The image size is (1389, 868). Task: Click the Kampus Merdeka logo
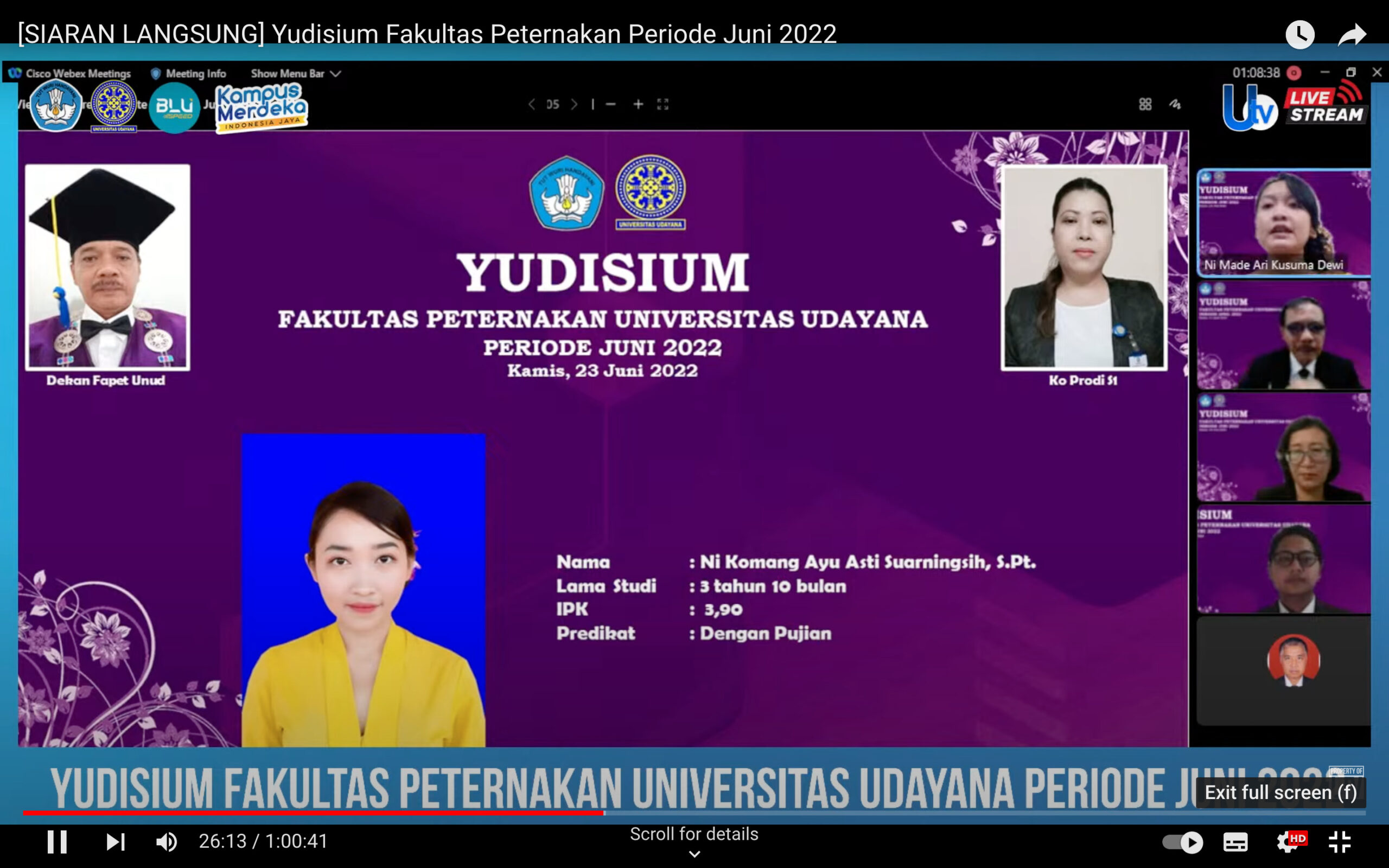[261, 108]
